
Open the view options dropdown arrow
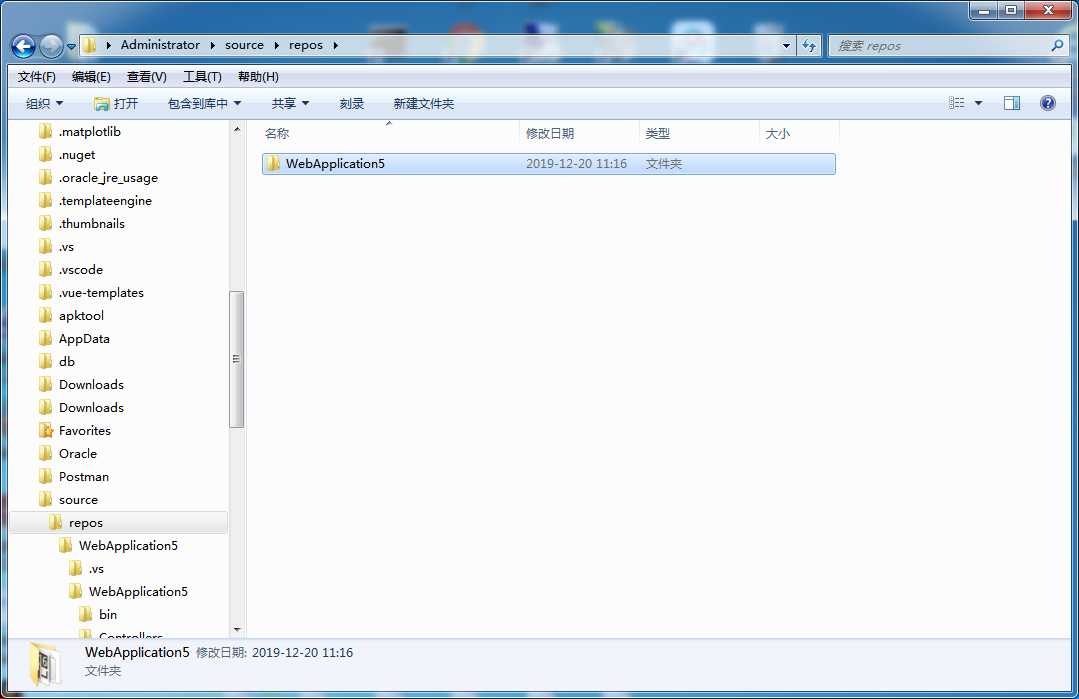(978, 103)
